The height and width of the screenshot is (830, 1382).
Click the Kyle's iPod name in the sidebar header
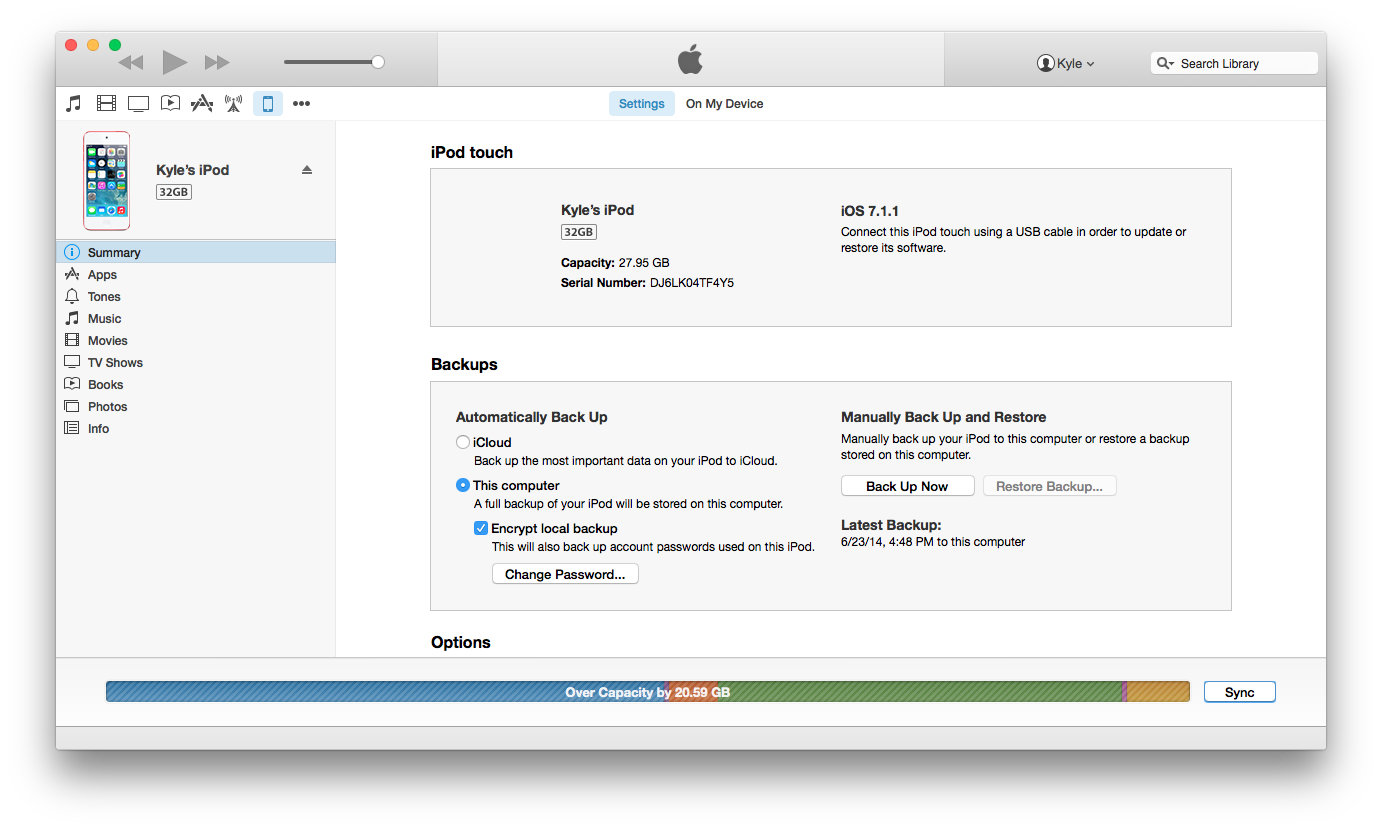(x=192, y=170)
